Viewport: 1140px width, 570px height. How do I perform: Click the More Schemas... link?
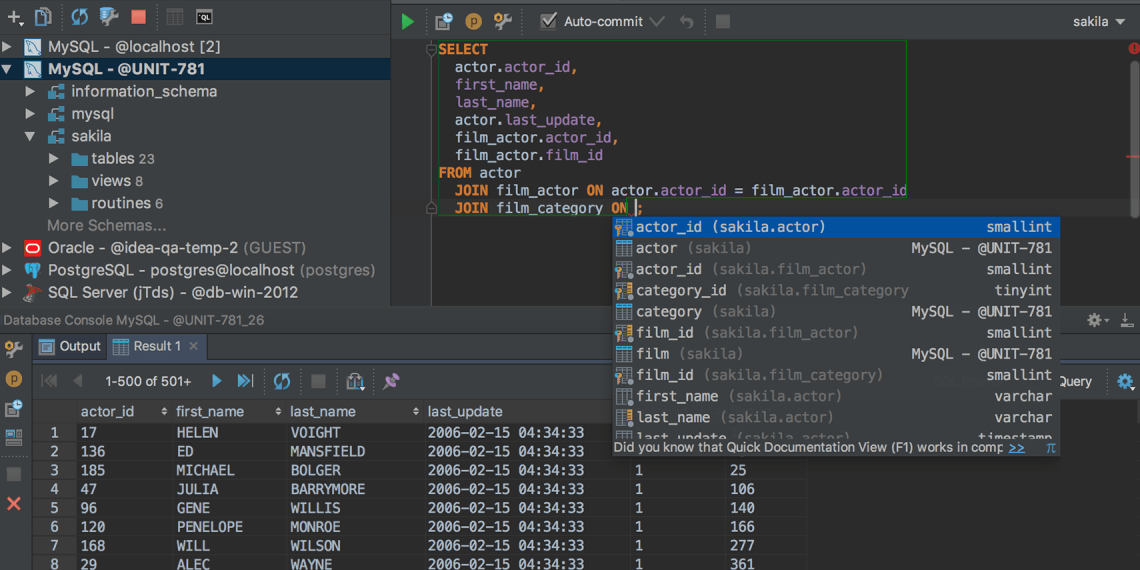tap(106, 225)
